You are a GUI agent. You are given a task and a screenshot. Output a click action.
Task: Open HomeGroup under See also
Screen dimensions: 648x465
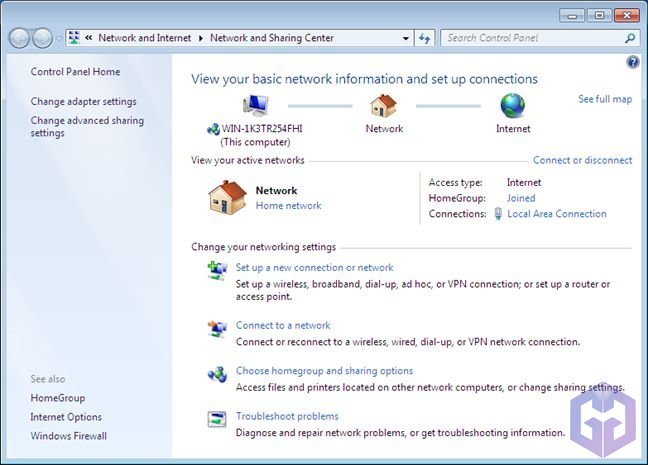click(58, 398)
